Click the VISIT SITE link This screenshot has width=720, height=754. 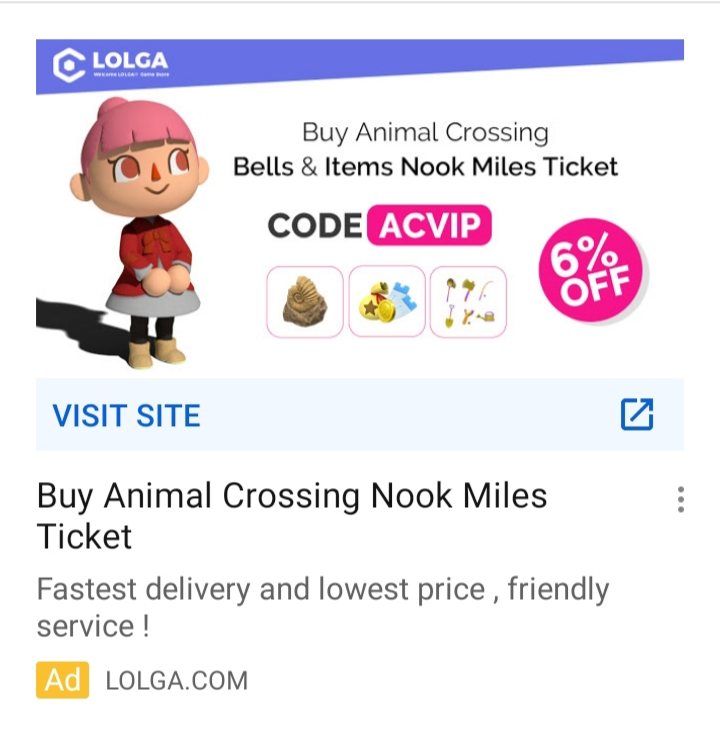point(126,415)
